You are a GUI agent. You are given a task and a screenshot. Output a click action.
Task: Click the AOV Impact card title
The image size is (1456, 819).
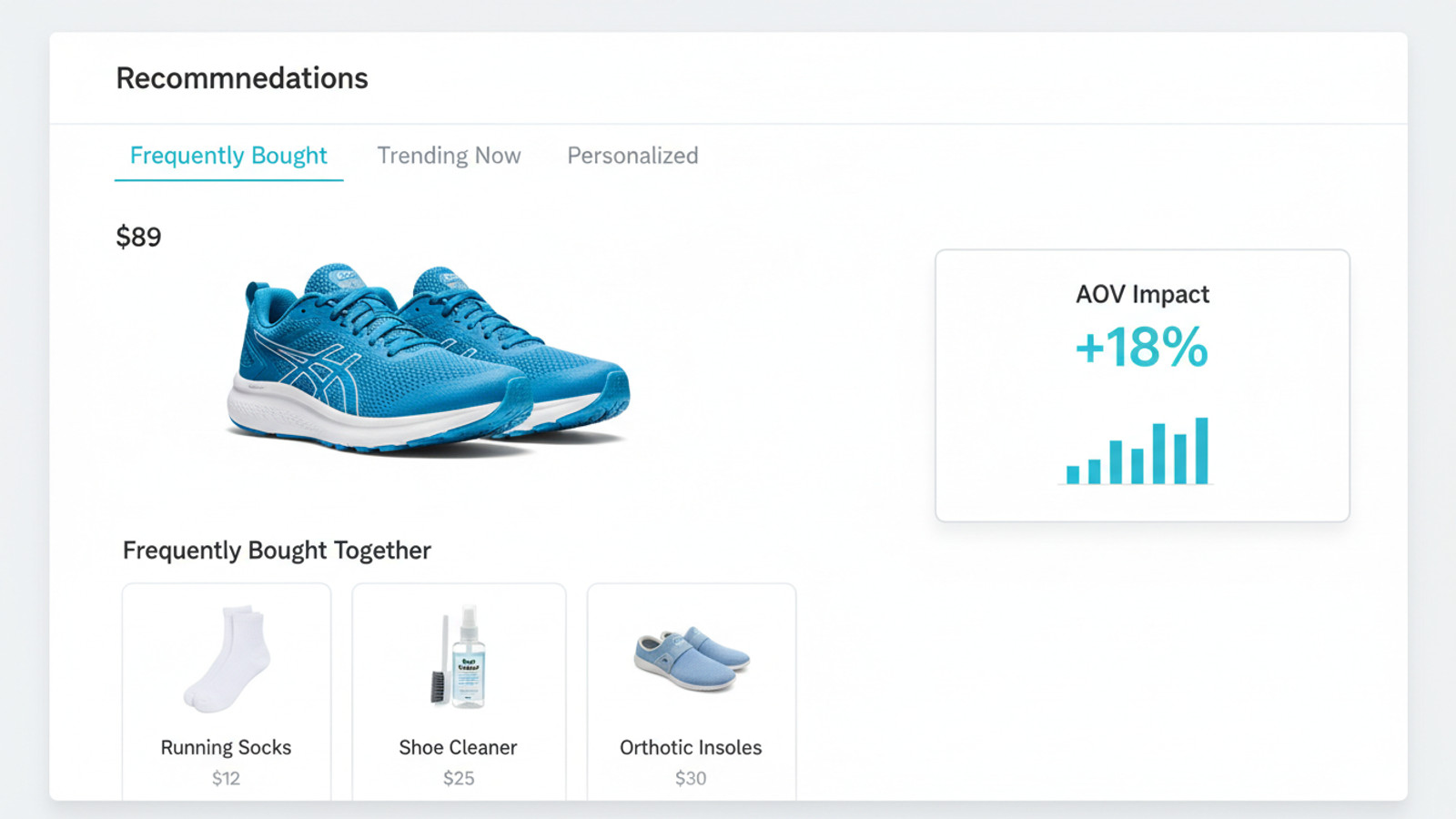pyautogui.click(x=1142, y=294)
